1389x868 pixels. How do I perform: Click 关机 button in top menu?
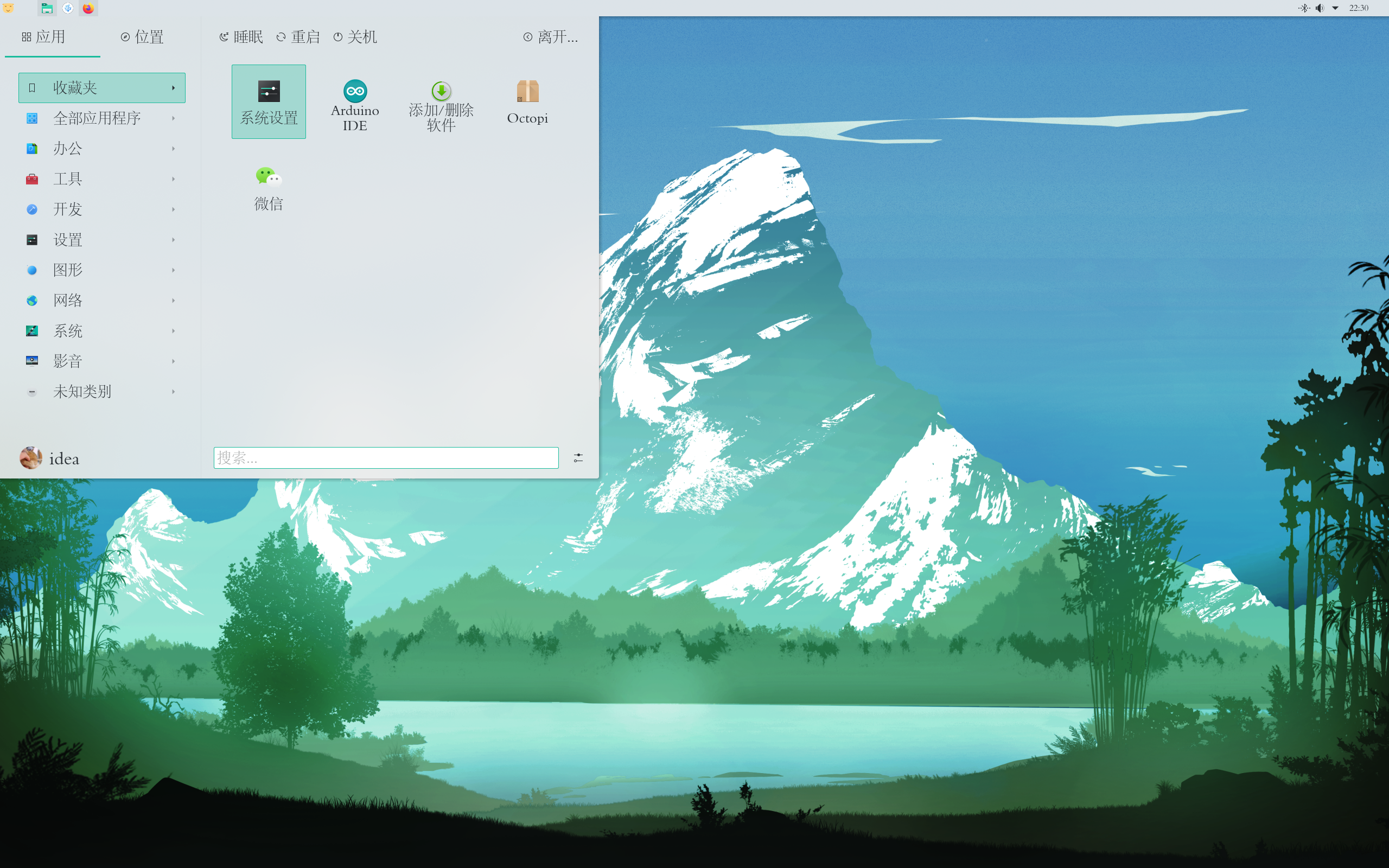click(x=356, y=37)
